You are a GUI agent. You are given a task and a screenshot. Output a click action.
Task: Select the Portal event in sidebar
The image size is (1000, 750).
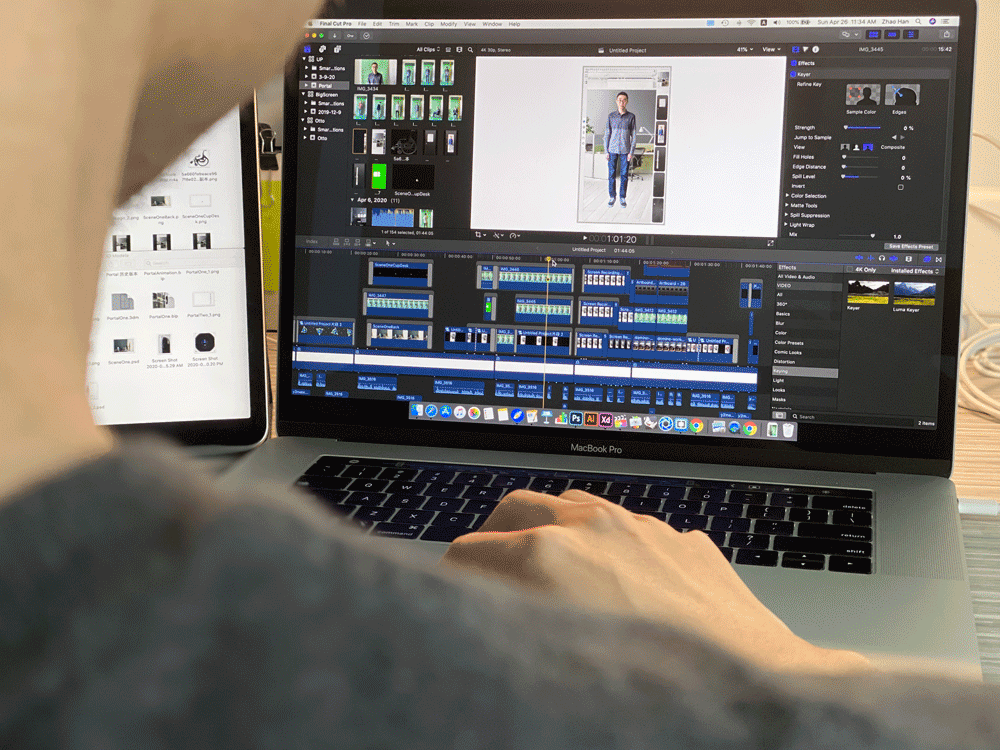tap(325, 85)
